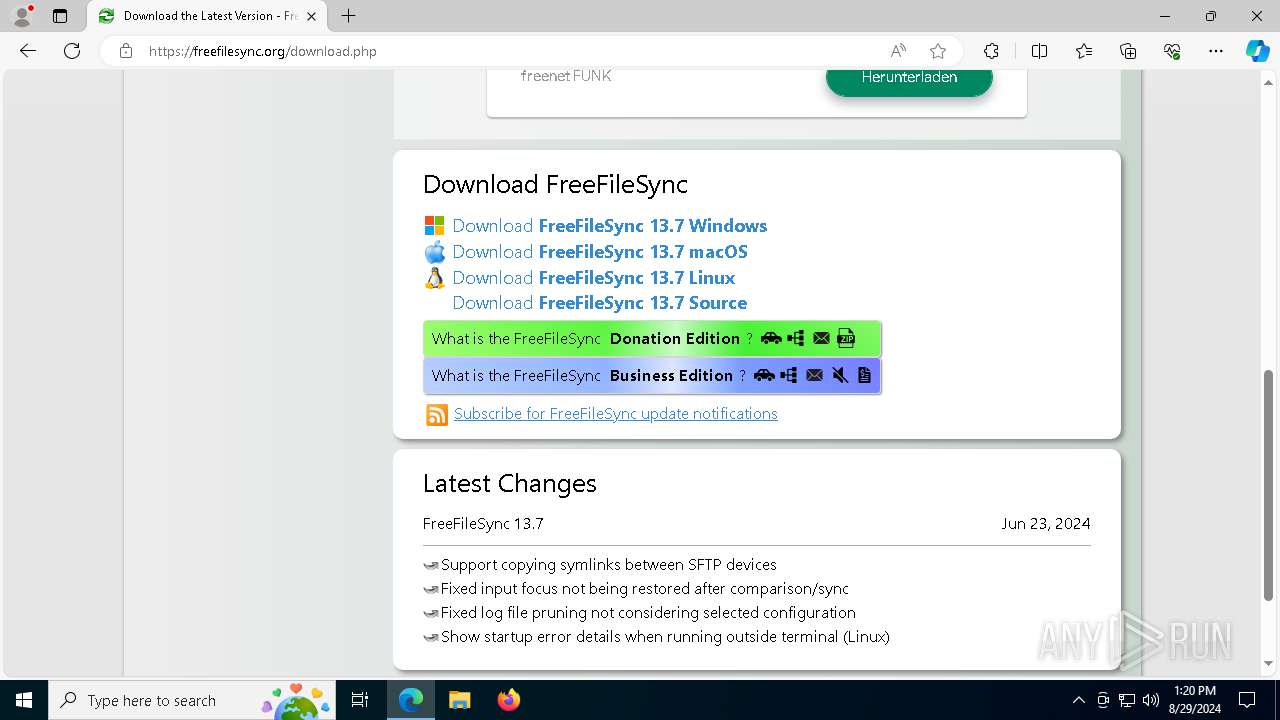This screenshot has width=1280, height=720.
Task: Download FreeFileSync 13.7 Linux
Action: (593, 278)
